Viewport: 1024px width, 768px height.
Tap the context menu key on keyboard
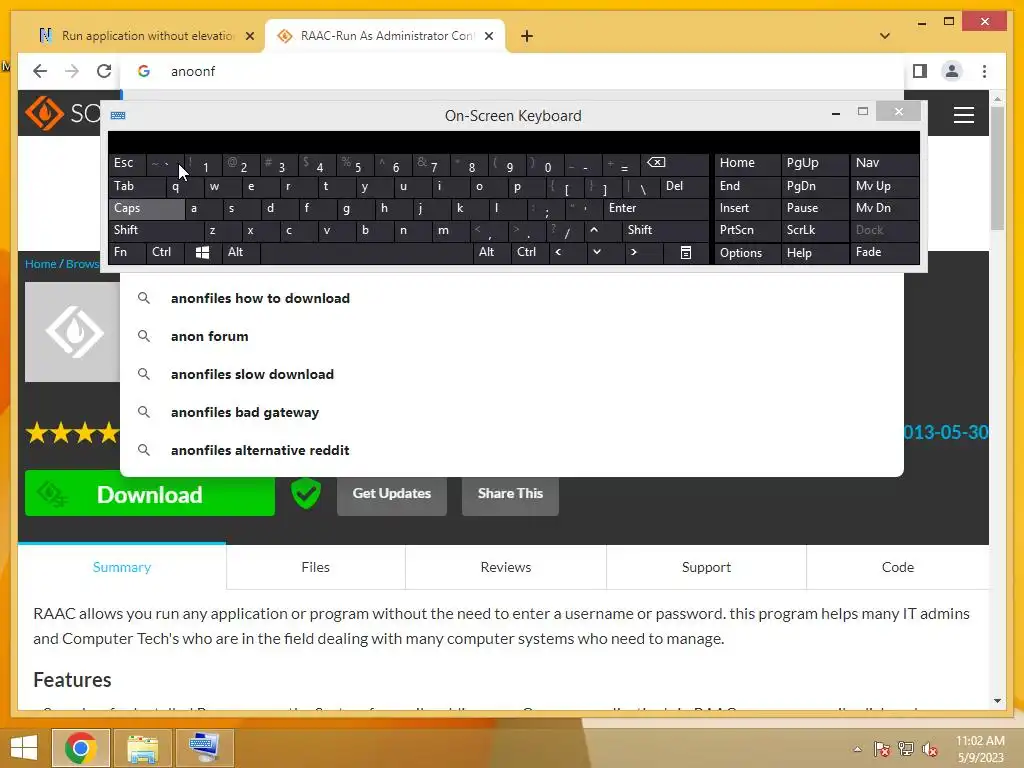click(x=686, y=252)
